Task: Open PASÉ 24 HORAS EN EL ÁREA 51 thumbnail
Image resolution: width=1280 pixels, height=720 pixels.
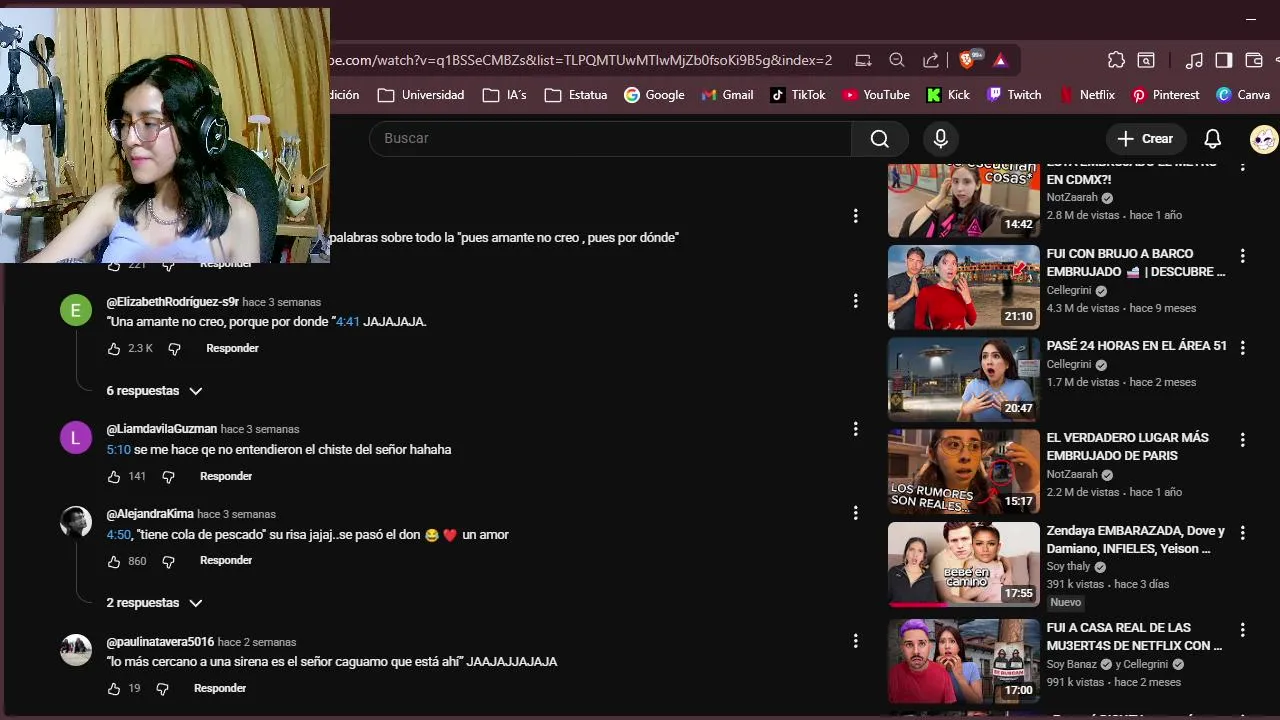Action: click(964, 379)
